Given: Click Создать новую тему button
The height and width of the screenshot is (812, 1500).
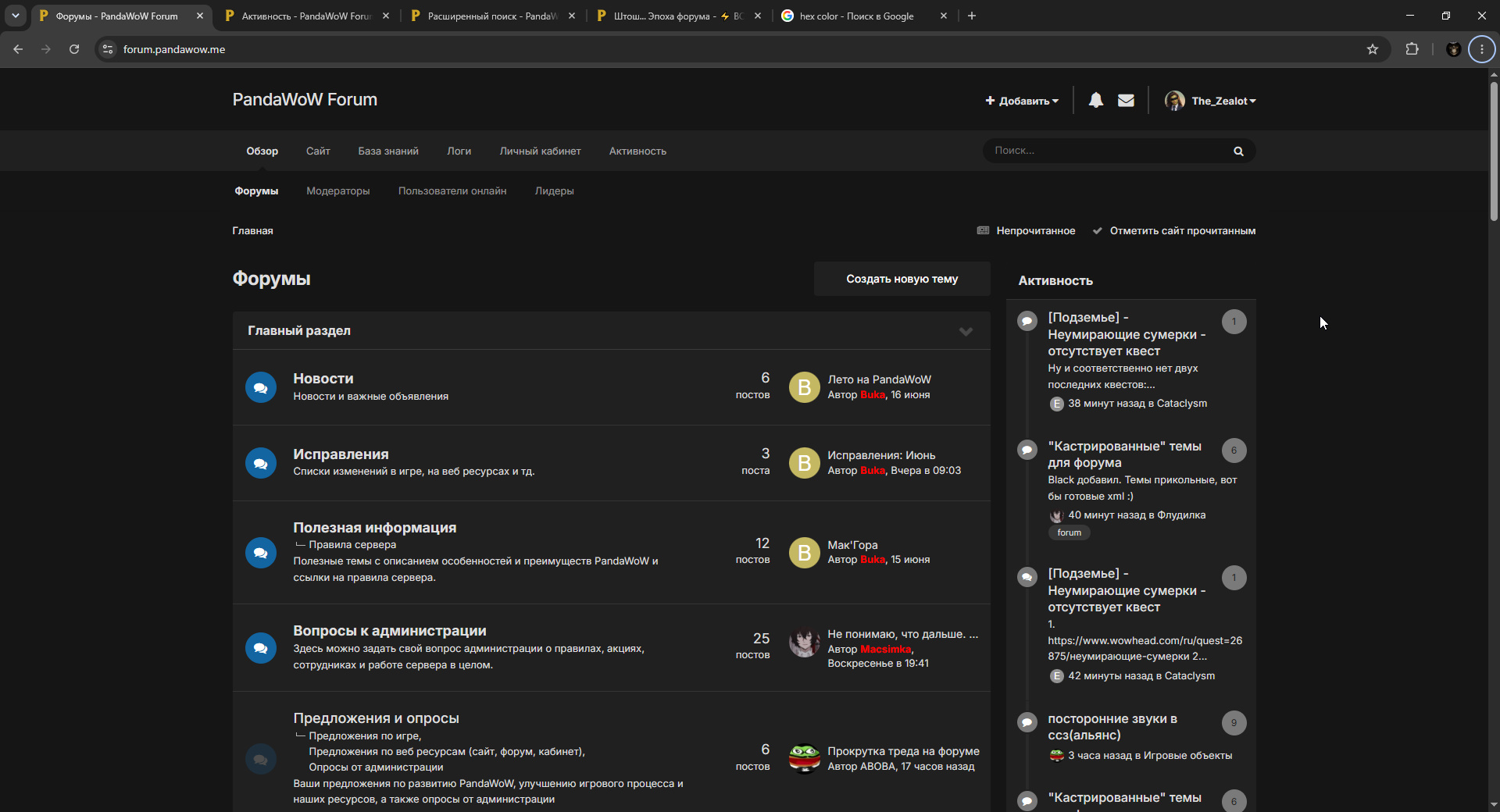Looking at the screenshot, I should (902, 279).
